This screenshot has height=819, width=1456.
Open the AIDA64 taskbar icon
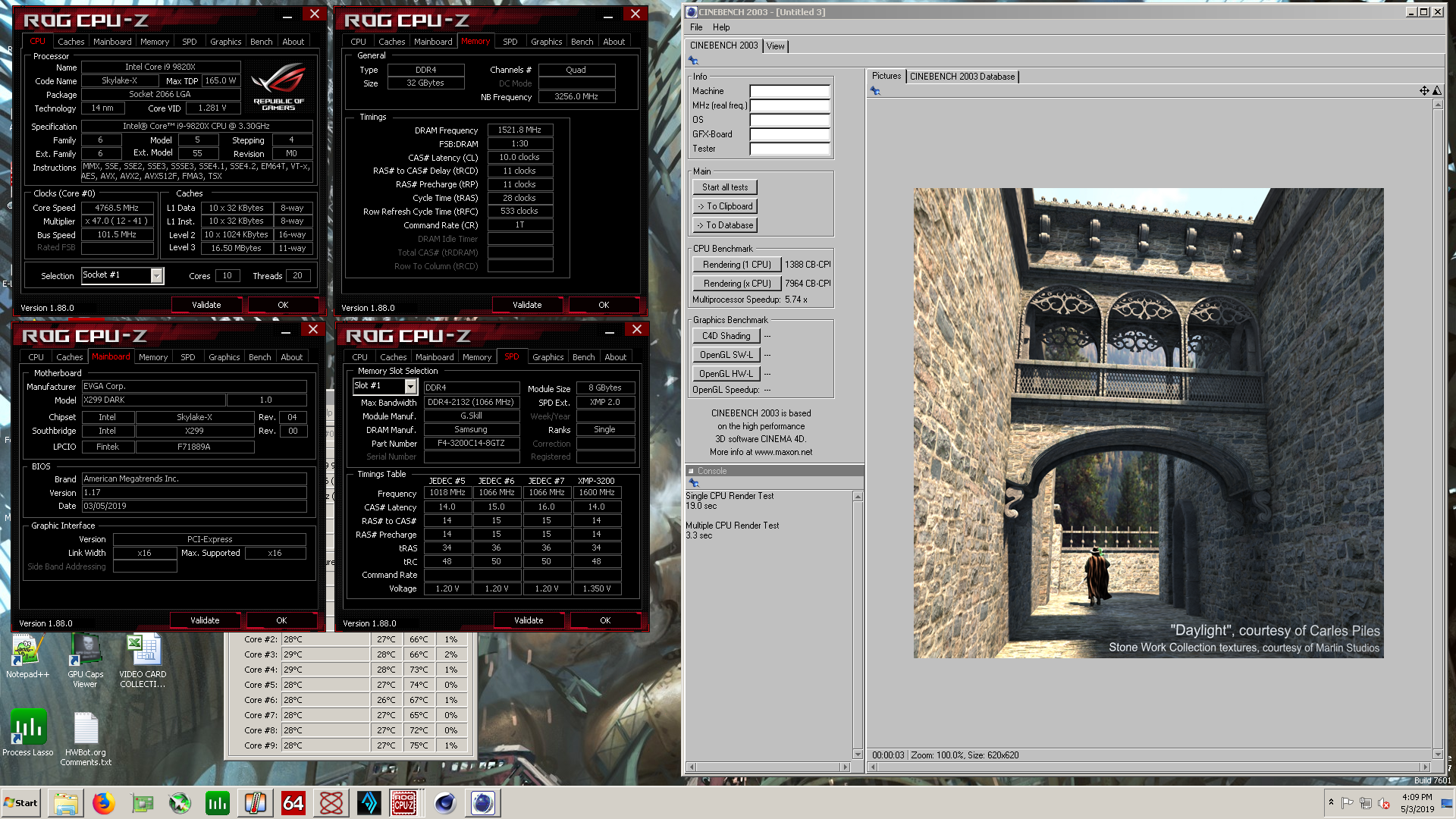(x=293, y=803)
